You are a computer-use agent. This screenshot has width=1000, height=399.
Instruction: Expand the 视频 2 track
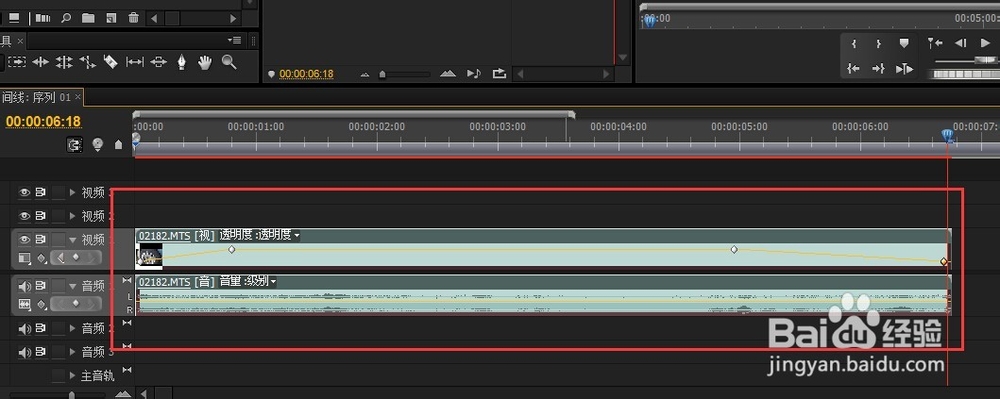pyautogui.click(x=73, y=216)
